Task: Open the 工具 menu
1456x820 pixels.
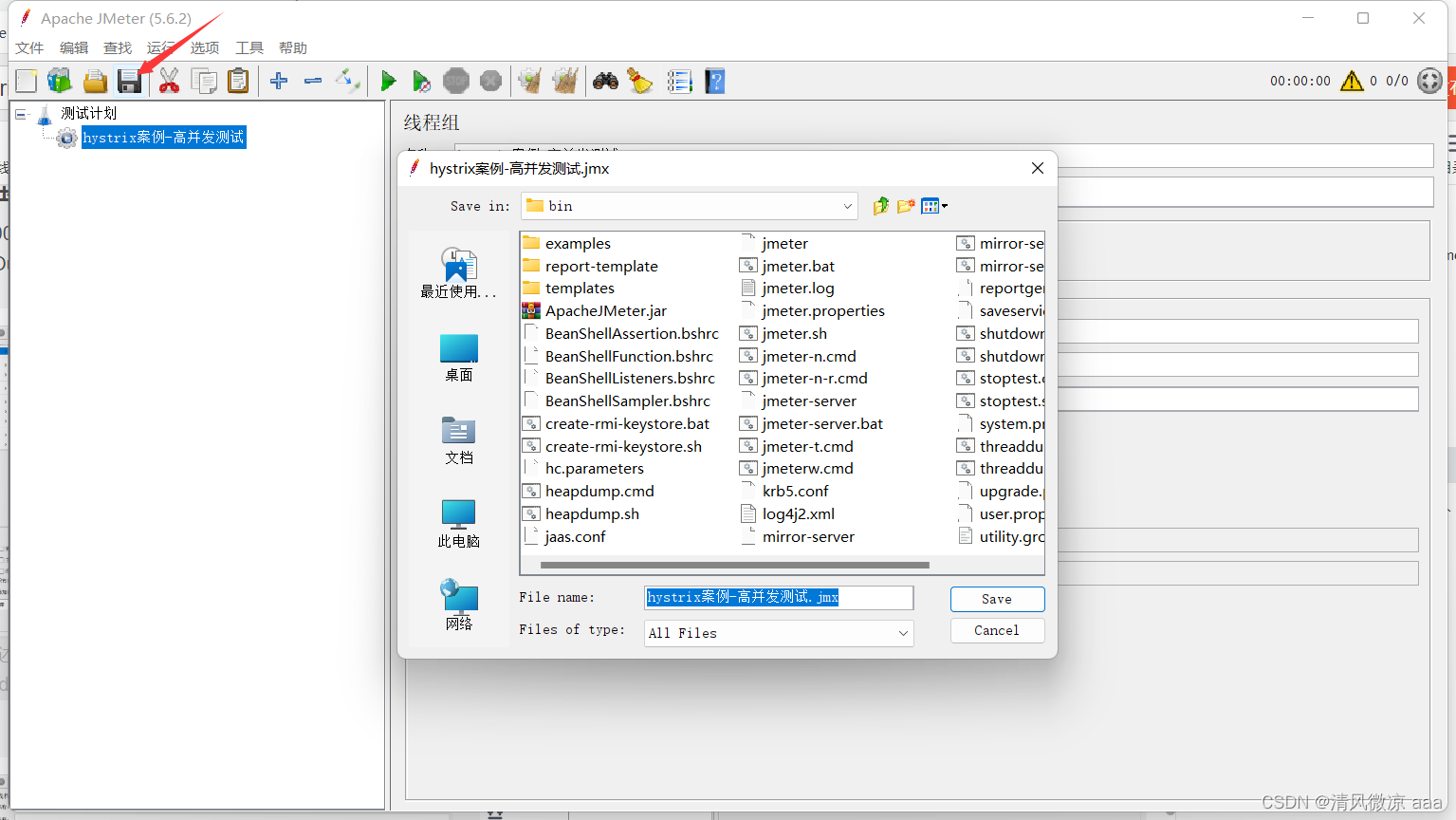Action: pos(249,47)
